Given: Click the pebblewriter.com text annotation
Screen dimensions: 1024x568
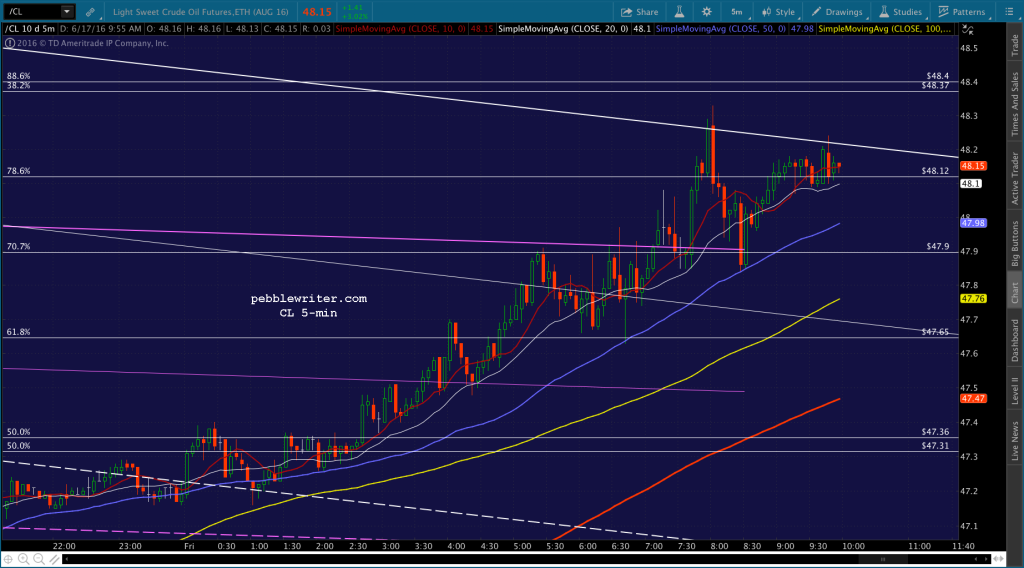Looking at the screenshot, I should tap(309, 298).
